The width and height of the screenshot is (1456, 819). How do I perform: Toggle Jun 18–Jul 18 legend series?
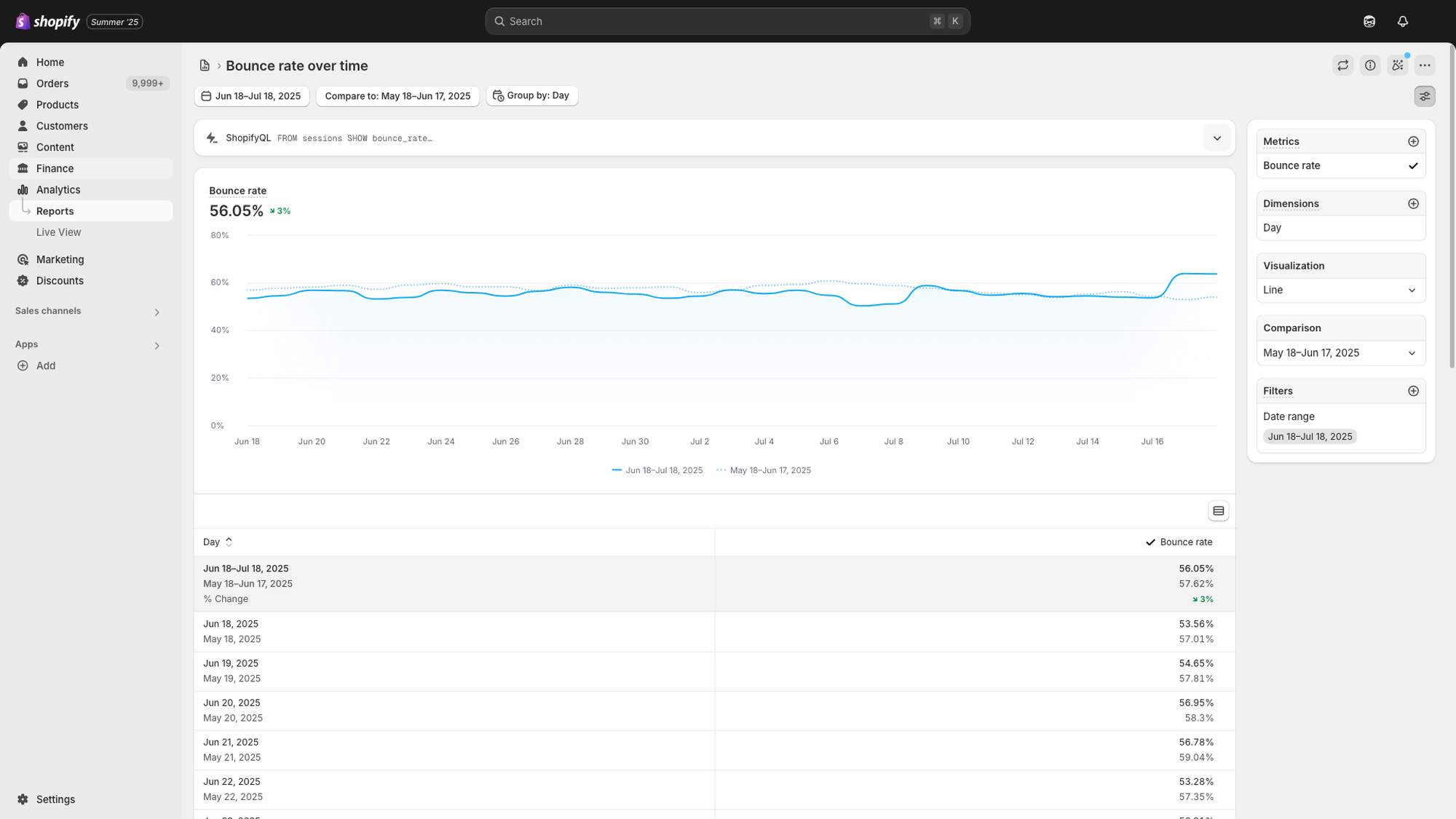click(x=657, y=470)
